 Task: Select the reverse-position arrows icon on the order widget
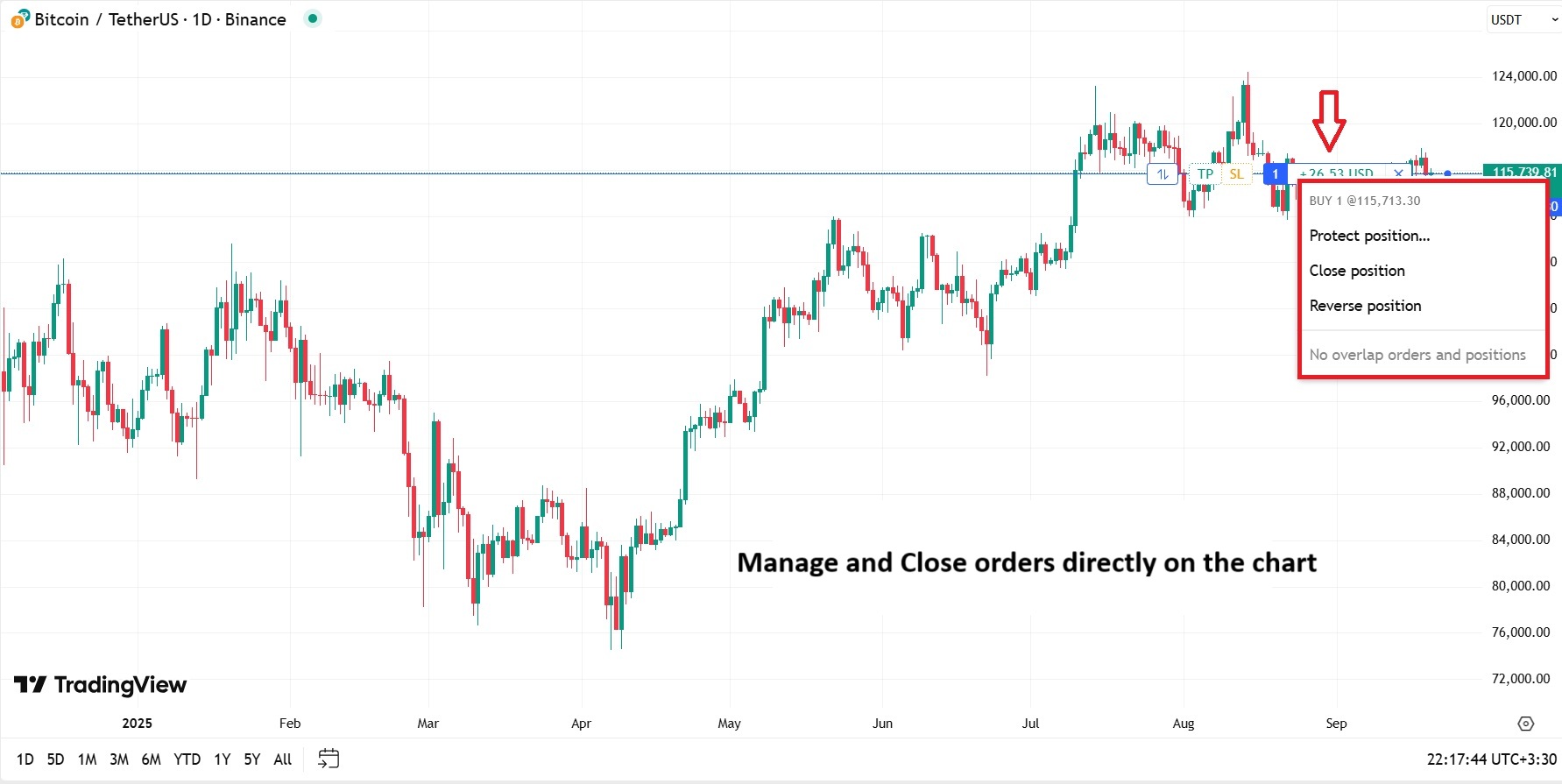pos(1163,173)
